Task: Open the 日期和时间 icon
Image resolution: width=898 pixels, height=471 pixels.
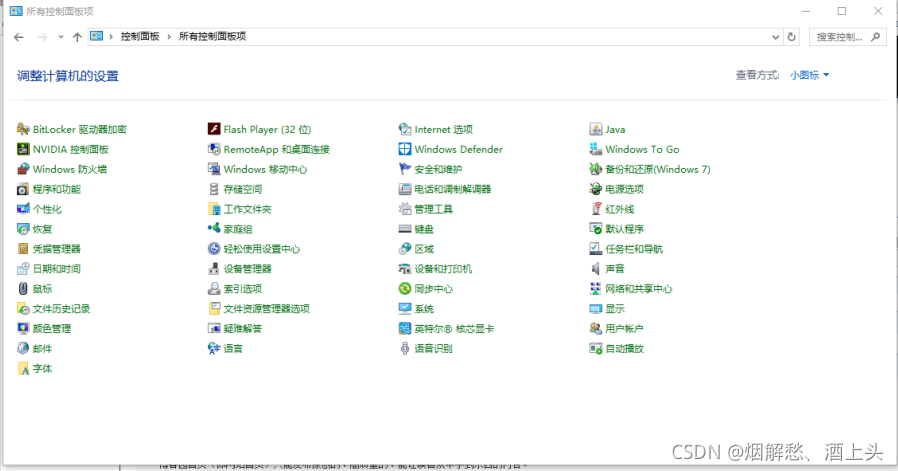Action: coord(23,269)
